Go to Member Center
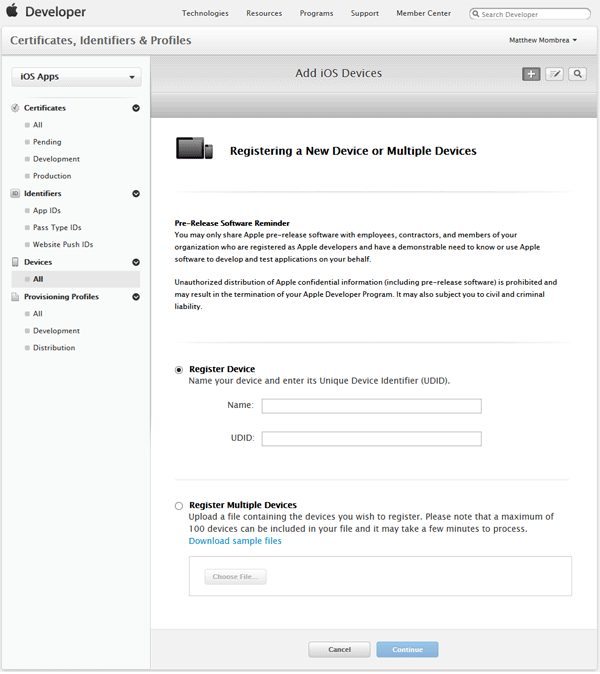The image size is (600, 674). point(423,13)
